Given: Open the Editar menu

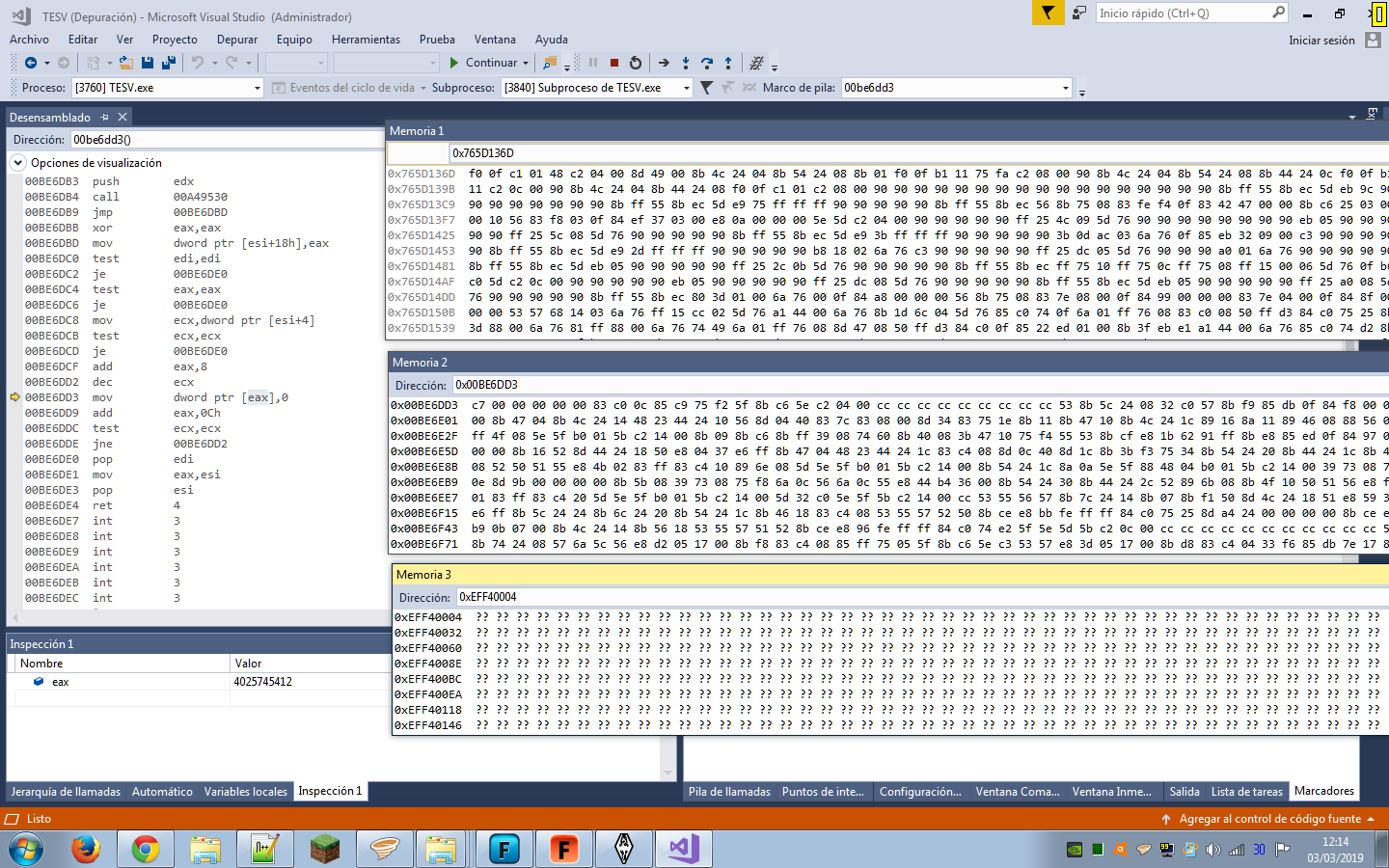Looking at the screenshot, I should (x=83, y=40).
